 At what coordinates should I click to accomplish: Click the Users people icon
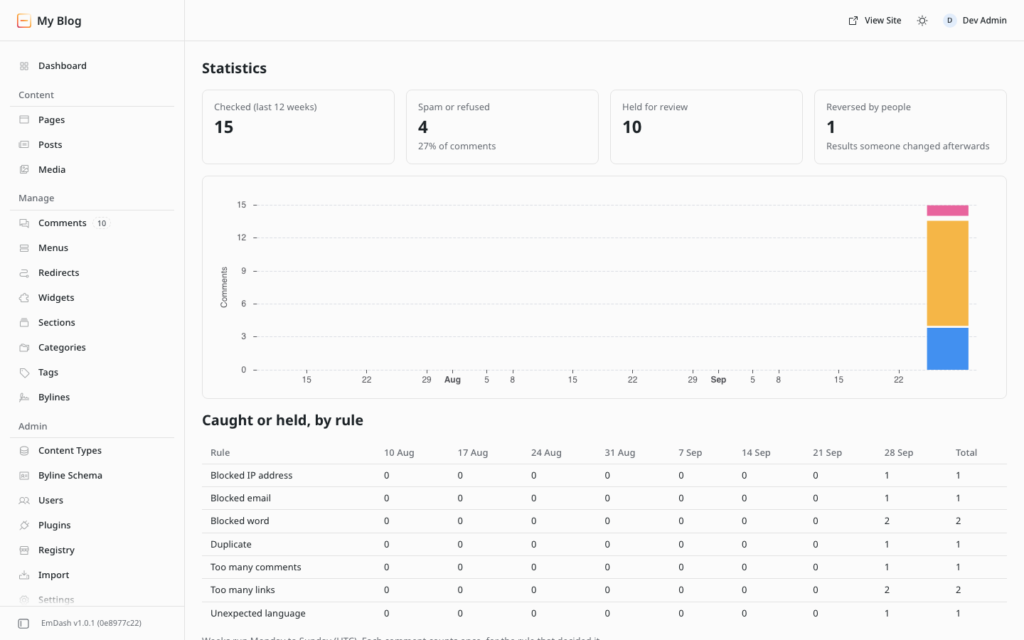point(24,500)
